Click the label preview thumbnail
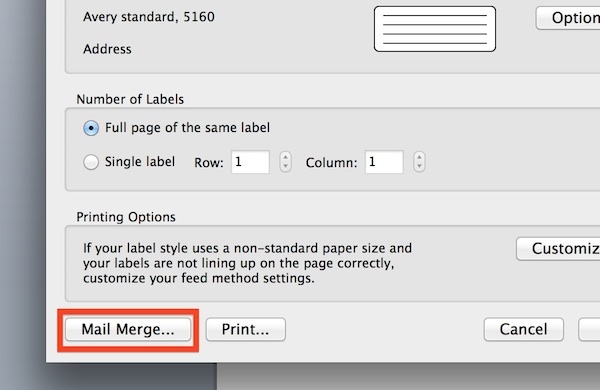The width and height of the screenshot is (600, 390). tap(435, 29)
